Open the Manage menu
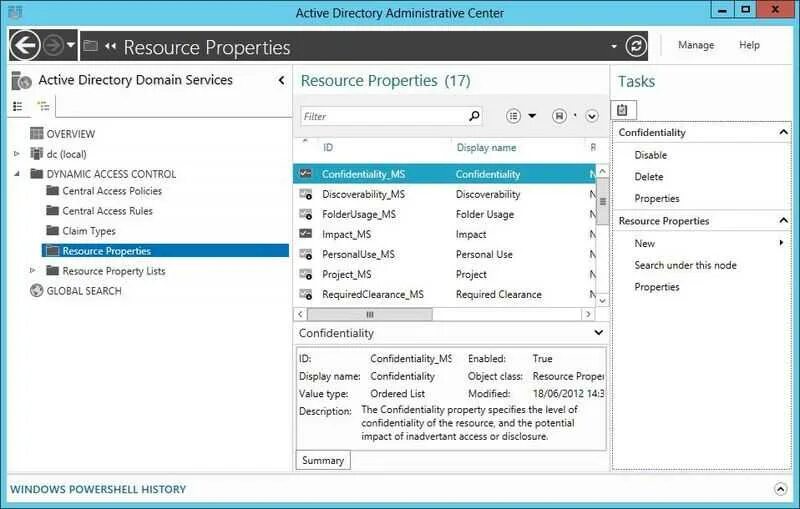Screen dimensions: 800x509 (696, 45)
